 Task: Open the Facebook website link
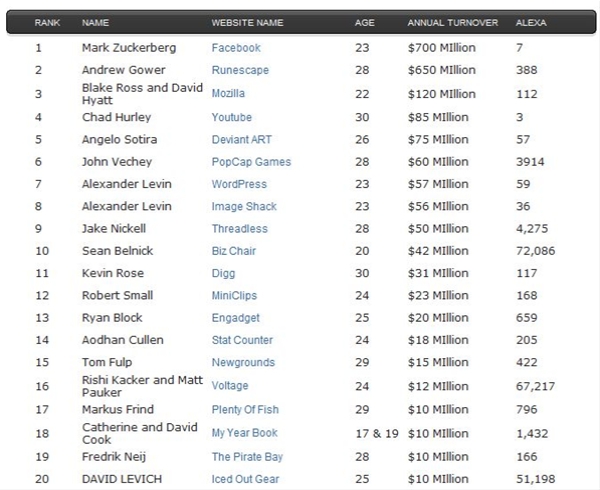point(236,48)
